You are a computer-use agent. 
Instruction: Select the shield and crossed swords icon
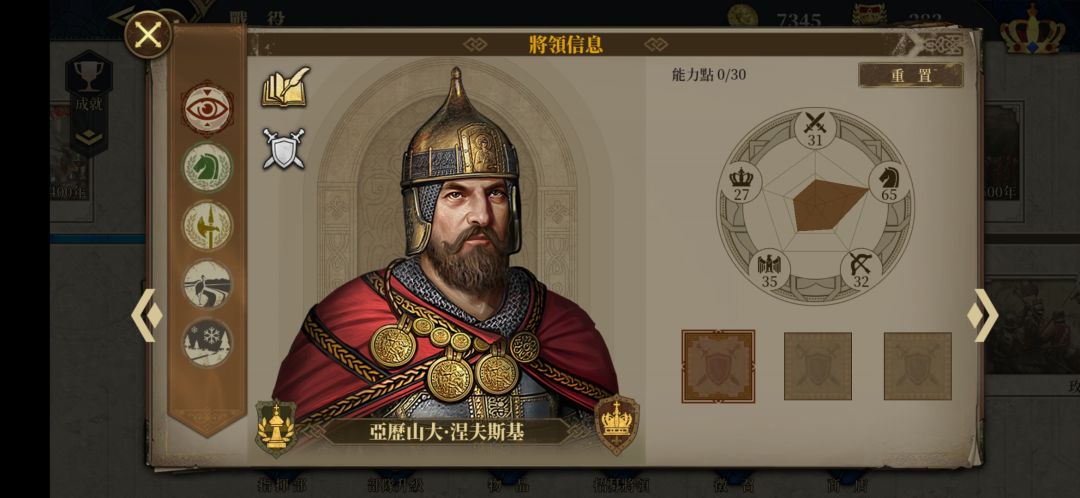[x=283, y=149]
